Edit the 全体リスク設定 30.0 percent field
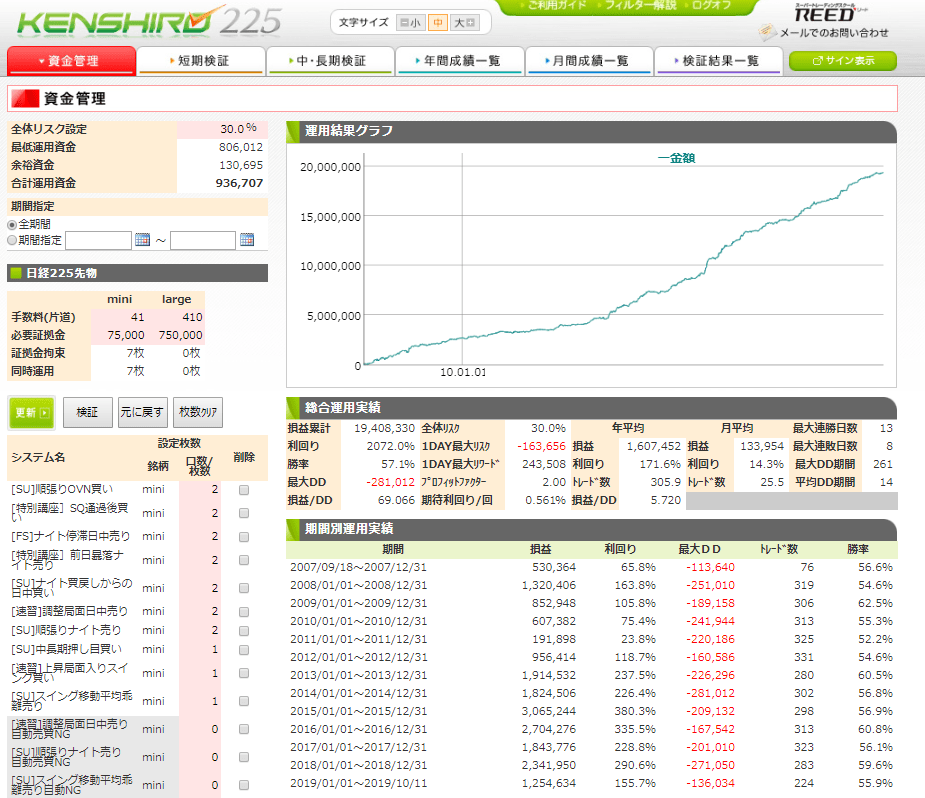The height and width of the screenshot is (798, 925). pos(222,129)
